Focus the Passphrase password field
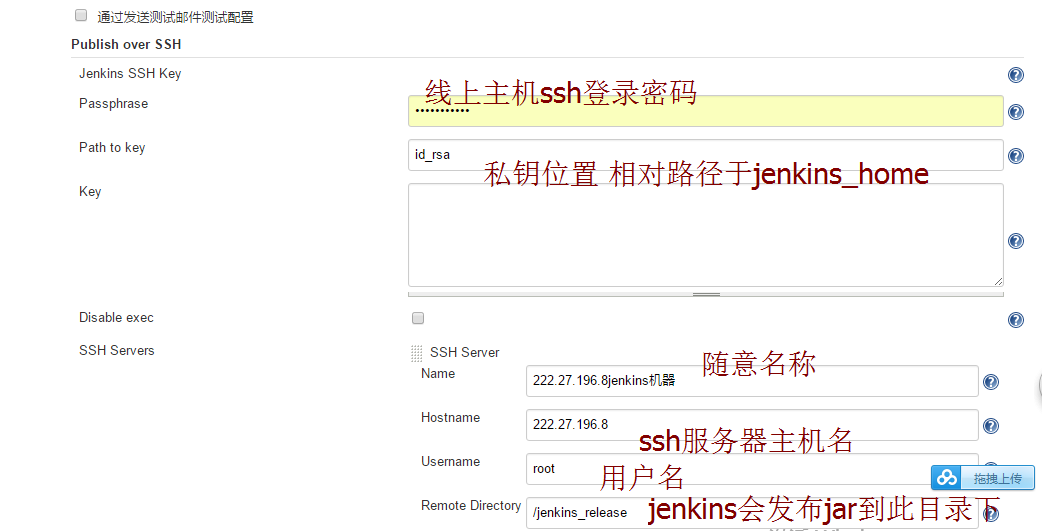This screenshot has width=1042, height=531. tap(706, 111)
